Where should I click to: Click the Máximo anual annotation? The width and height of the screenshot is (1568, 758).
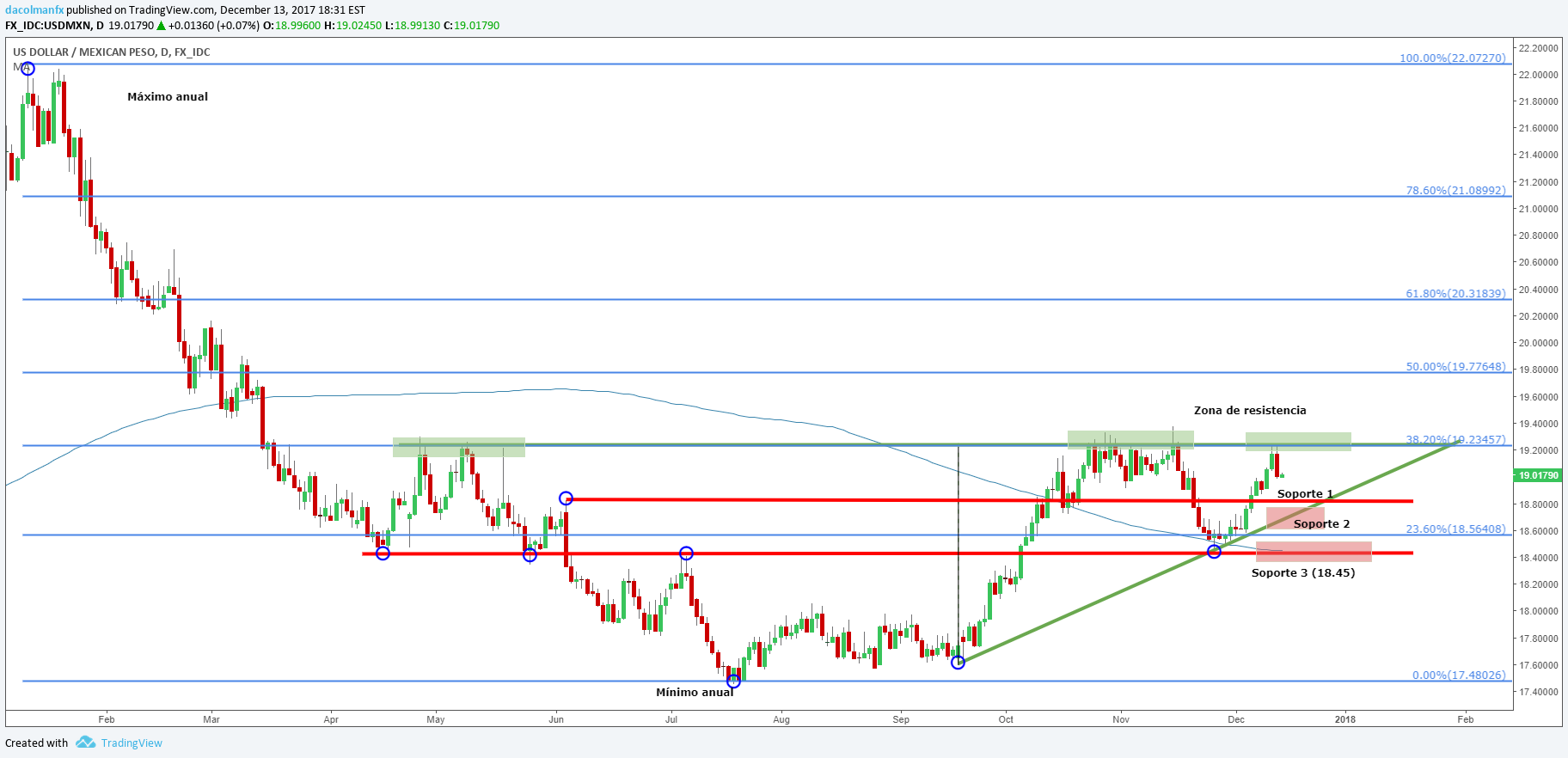168,97
